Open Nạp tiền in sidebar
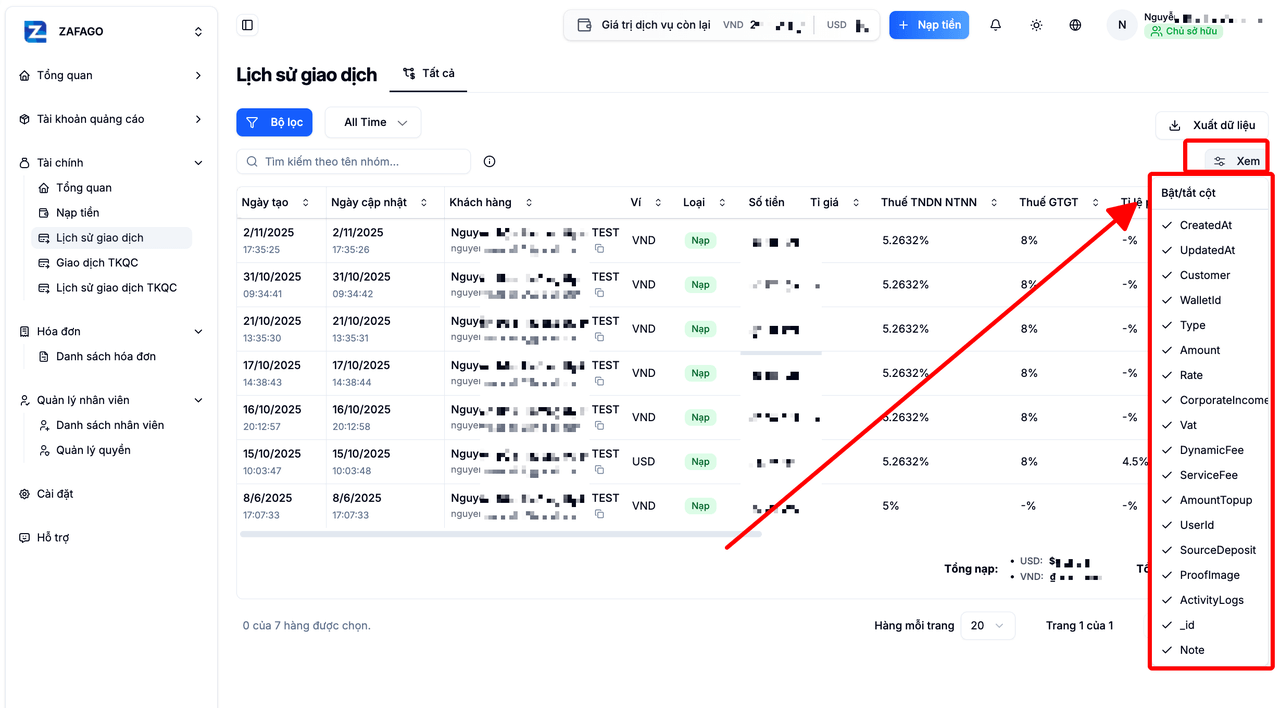 (112, 212)
